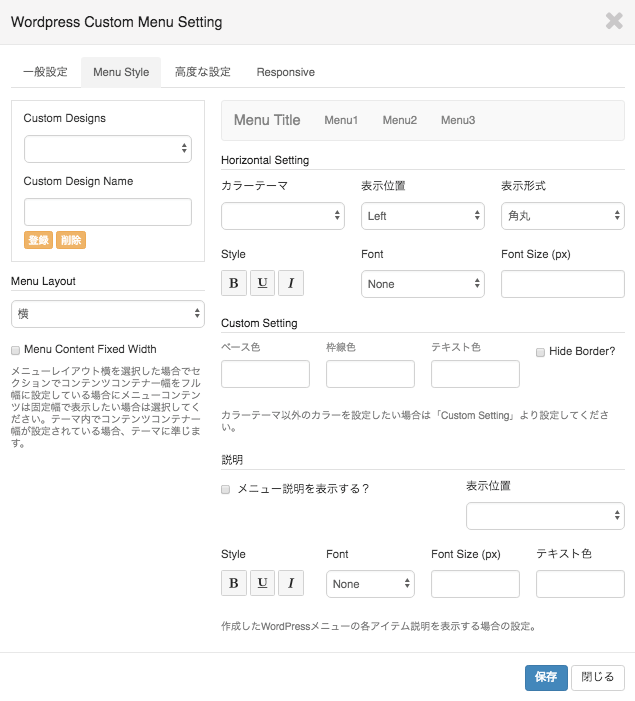Image resolution: width=635 pixels, height=701 pixels.
Task: Switch to the 高度な設定 tab
Action: [203, 72]
